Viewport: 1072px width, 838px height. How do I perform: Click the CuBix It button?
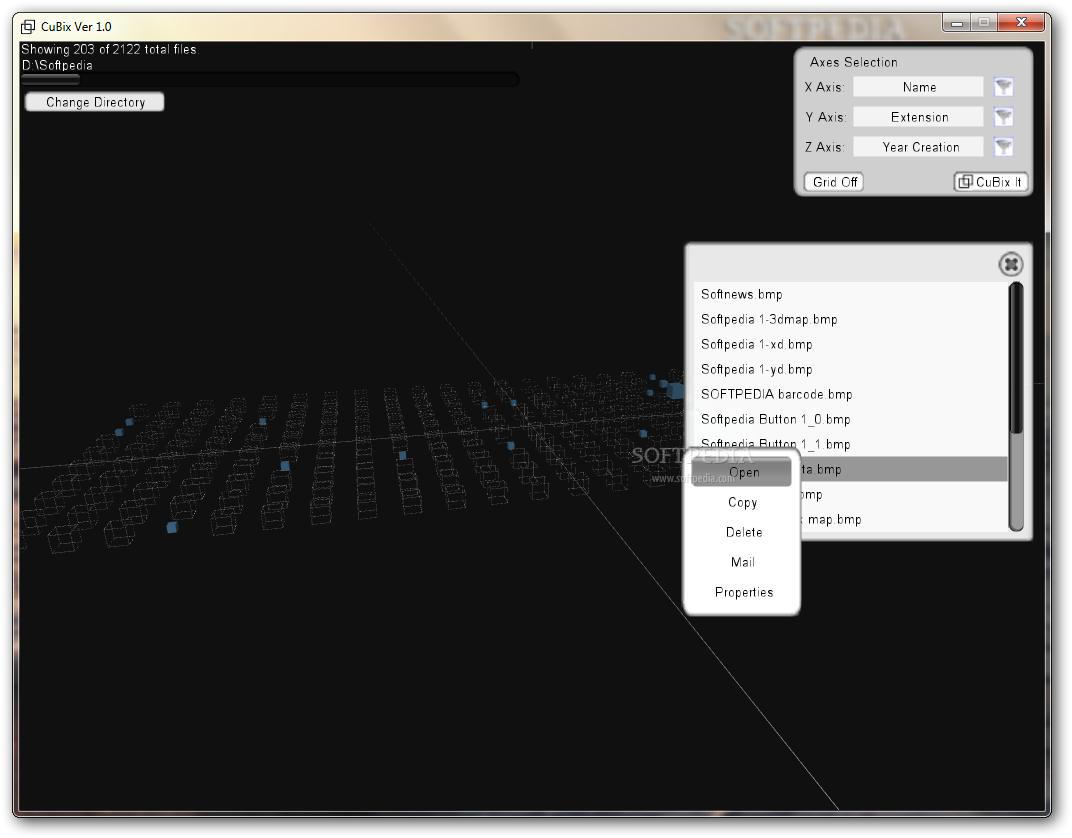(991, 182)
